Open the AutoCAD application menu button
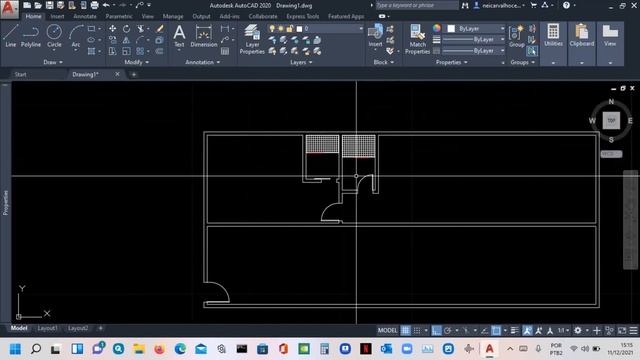This screenshot has width=640, height=360. coord(9,9)
